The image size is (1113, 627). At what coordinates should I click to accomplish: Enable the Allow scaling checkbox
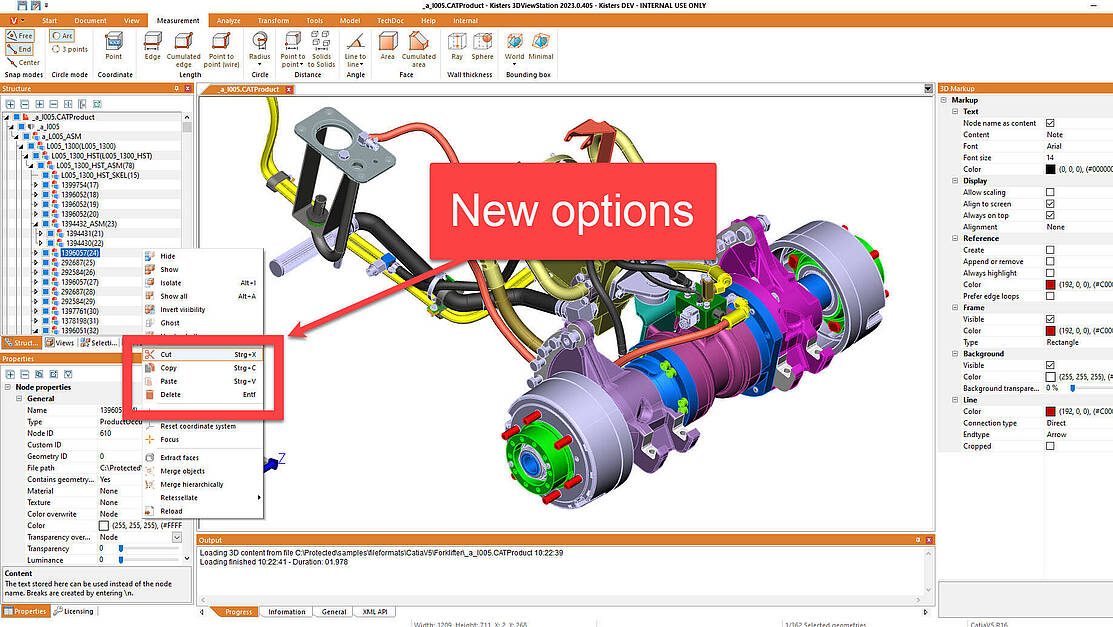click(x=1050, y=192)
